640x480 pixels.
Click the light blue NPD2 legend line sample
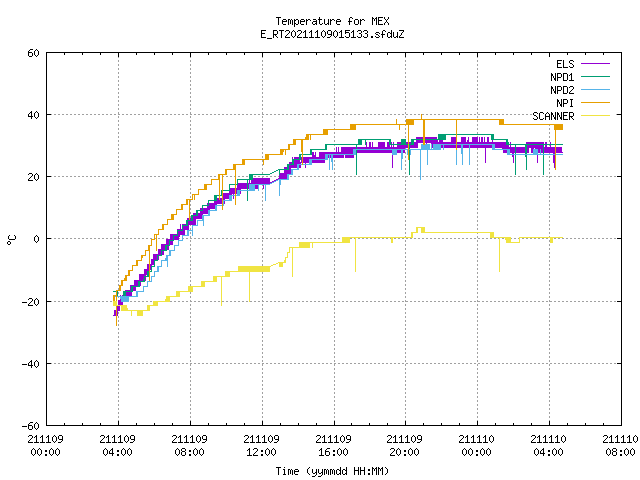coord(595,90)
